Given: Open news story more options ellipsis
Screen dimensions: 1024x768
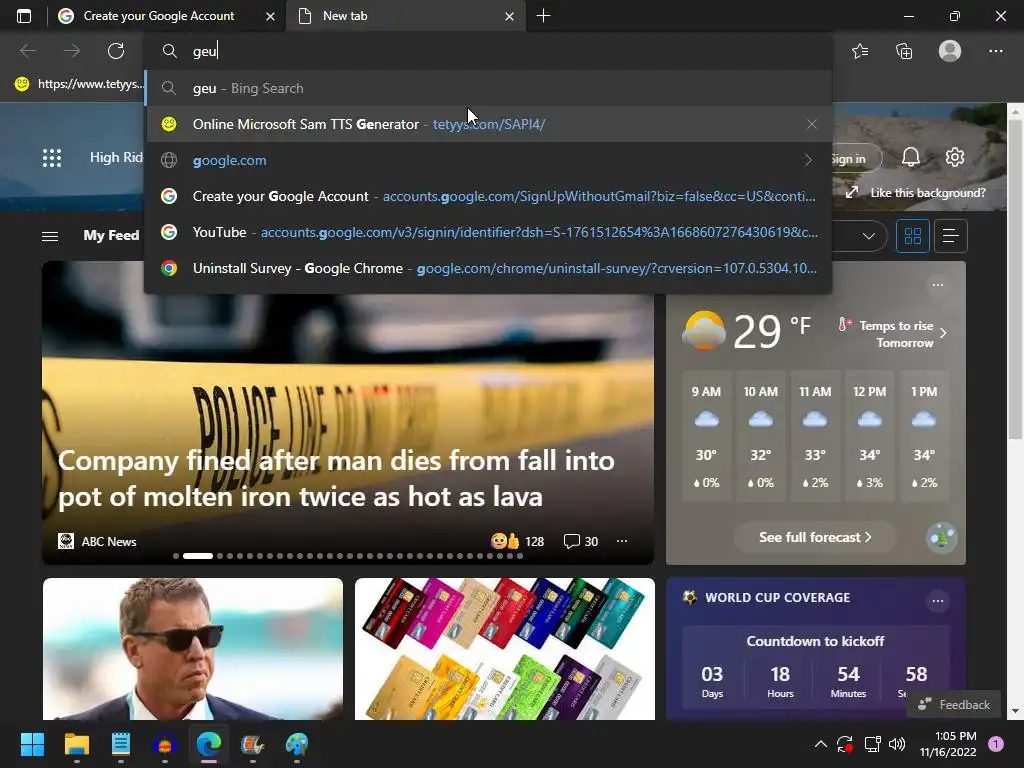Looking at the screenshot, I should [x=622, y=541].
